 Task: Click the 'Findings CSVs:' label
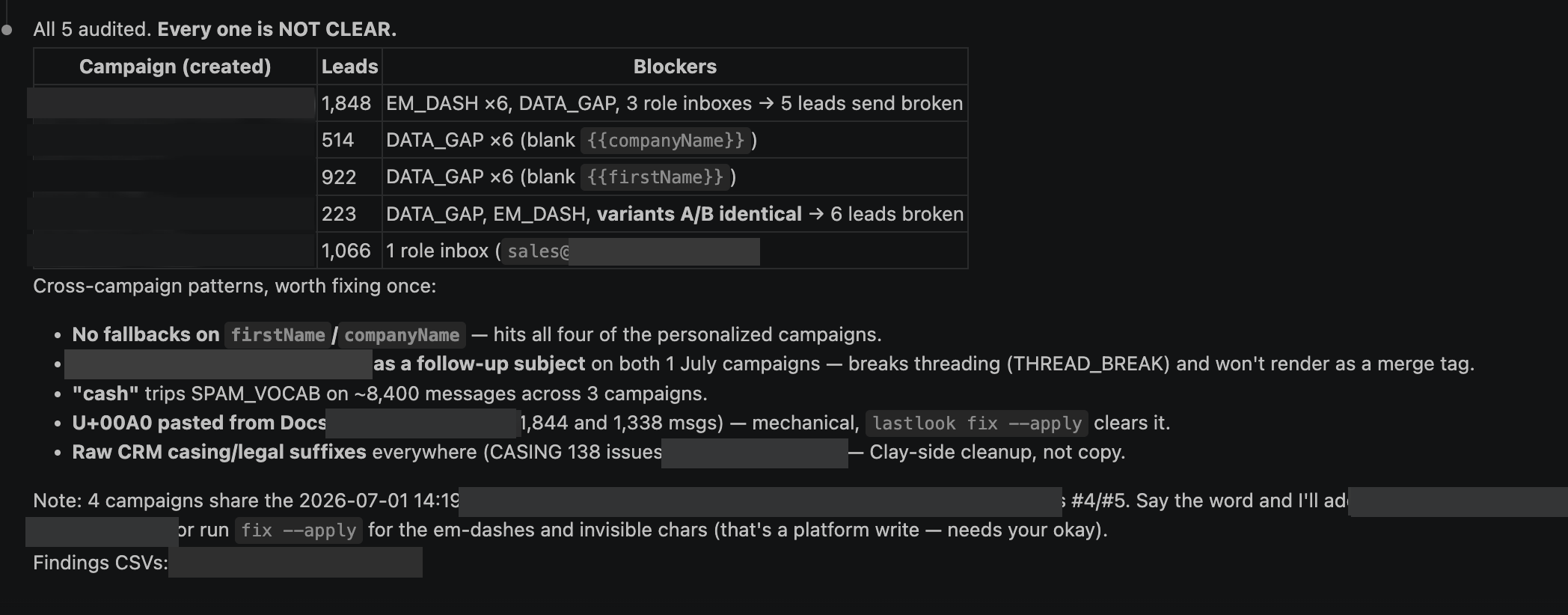[100, 563]
